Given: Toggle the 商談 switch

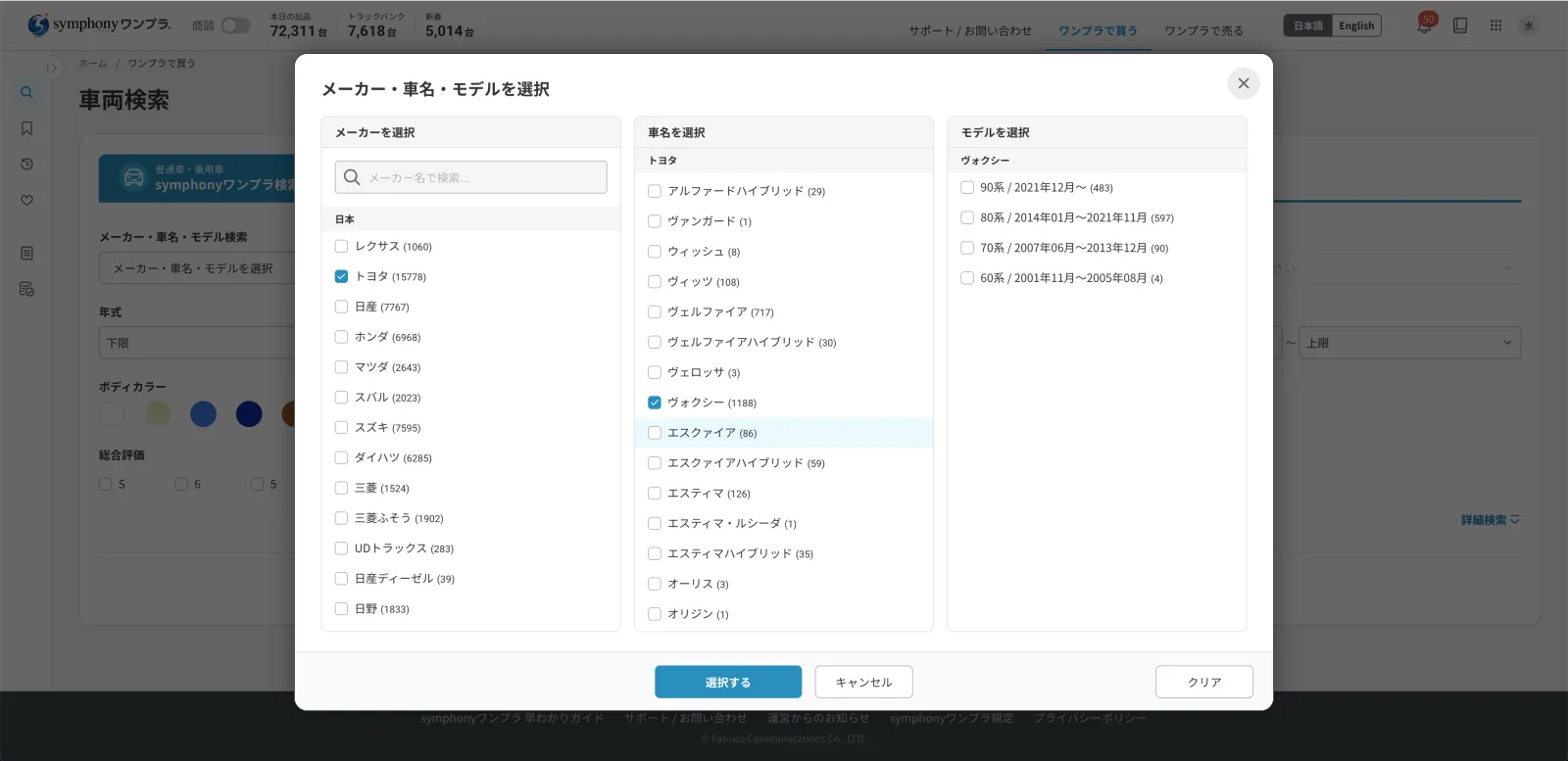Looking at the screenshot, I should pyautogui.click(x=235, y=25).
